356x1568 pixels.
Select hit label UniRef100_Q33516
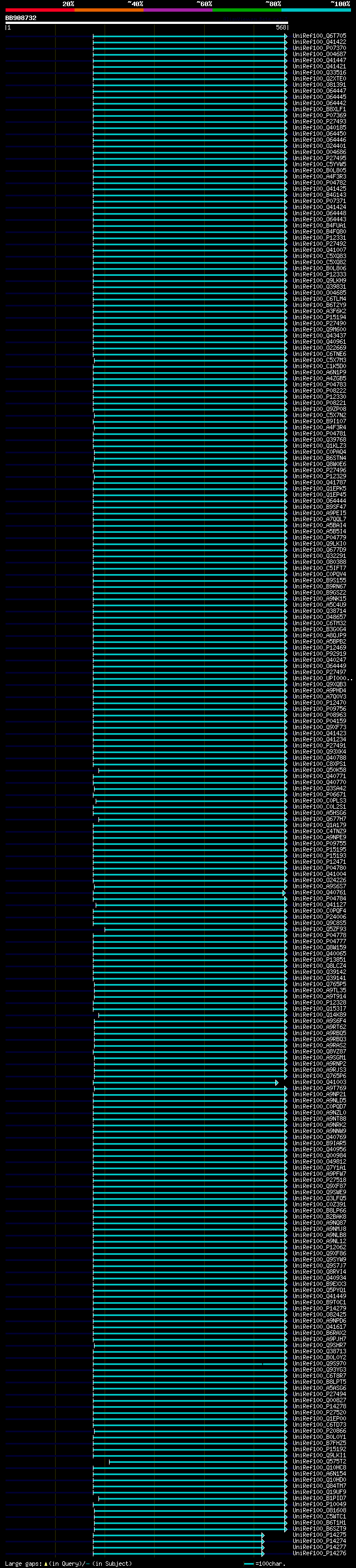tap(319, 72)
